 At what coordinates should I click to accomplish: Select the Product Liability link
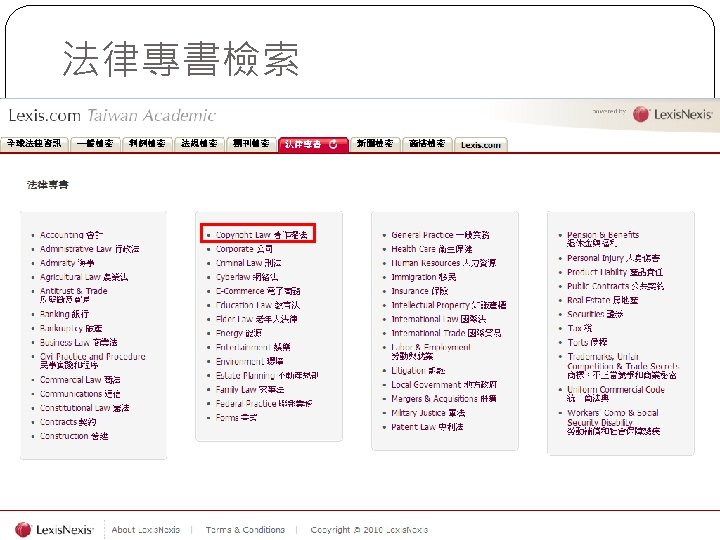[615, 272]
